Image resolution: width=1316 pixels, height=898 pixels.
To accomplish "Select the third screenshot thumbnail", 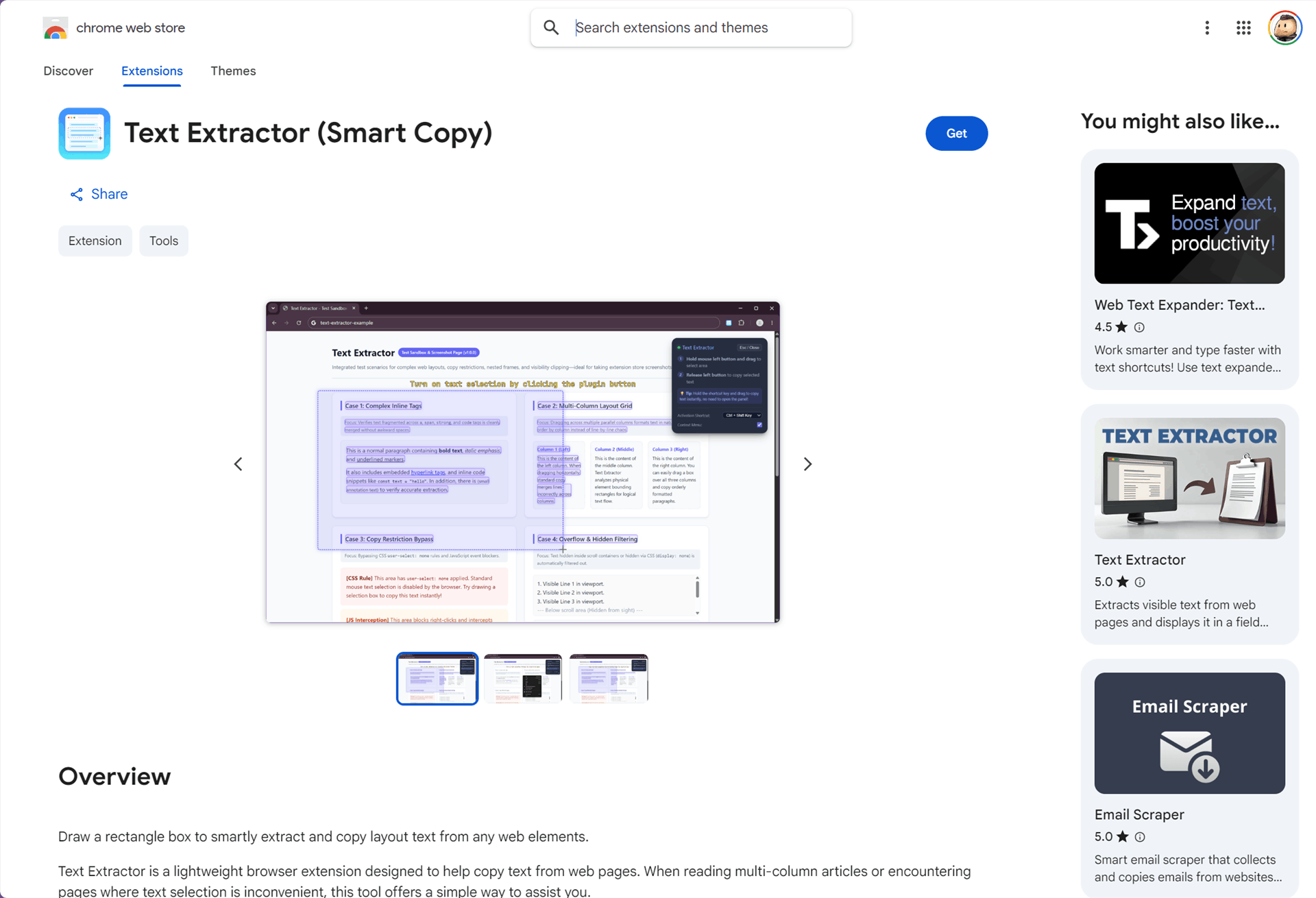I will pyautogui.click(x=609, y=679).
